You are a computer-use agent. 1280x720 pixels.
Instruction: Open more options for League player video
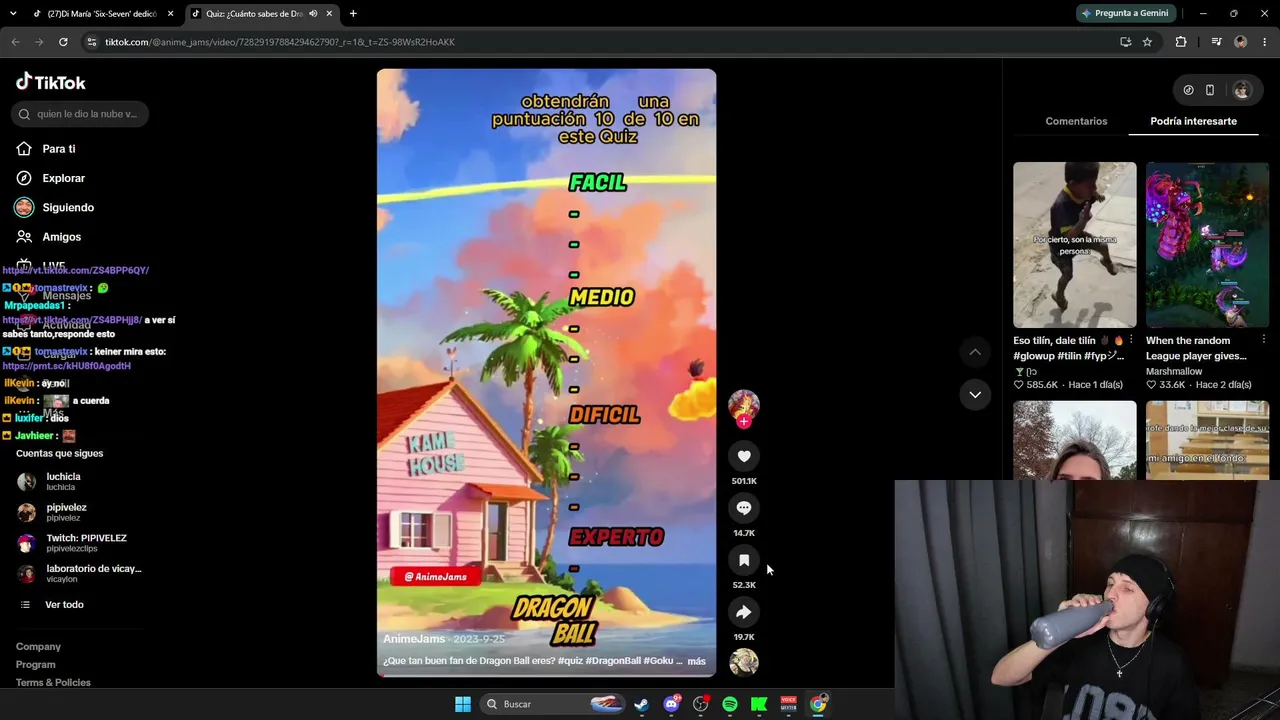point(1264,341)
